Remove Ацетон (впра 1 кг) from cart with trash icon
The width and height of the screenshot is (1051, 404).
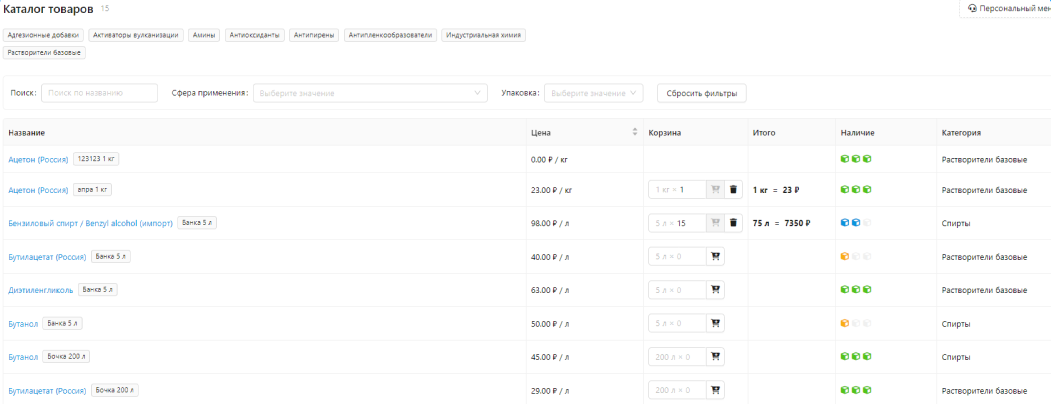pos(733,190)
